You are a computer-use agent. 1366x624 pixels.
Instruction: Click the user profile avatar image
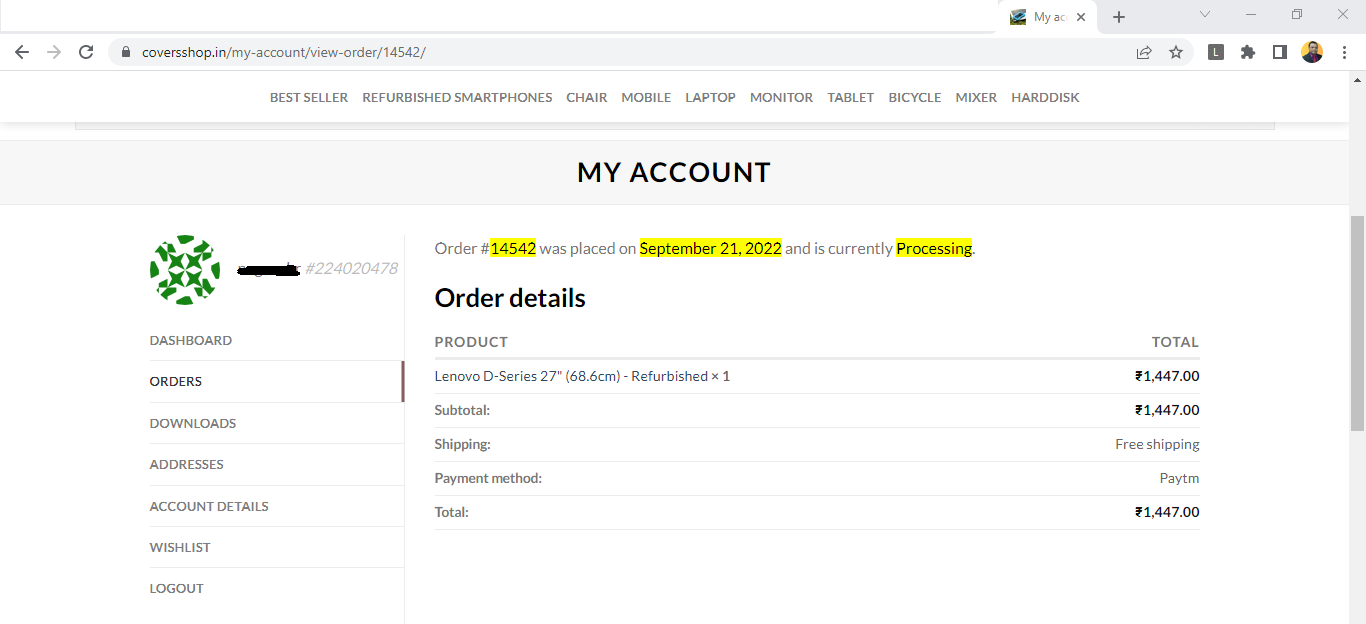click(x=185, y=270)
